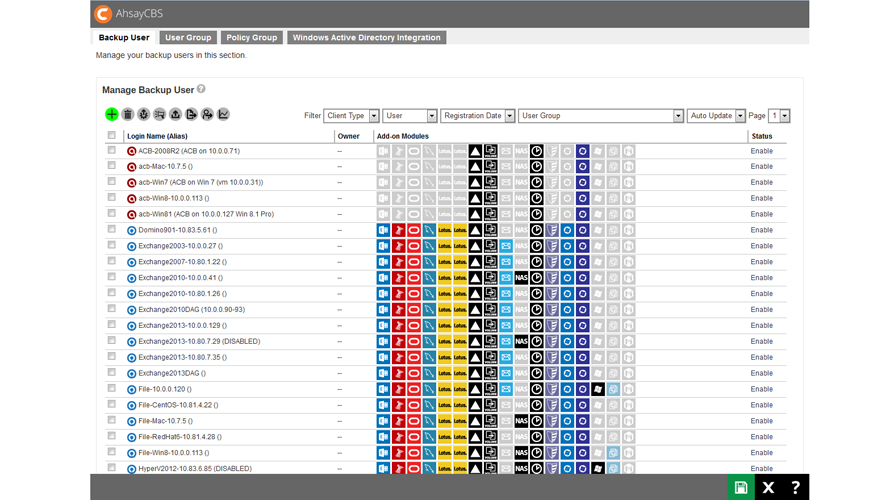Click the upload/export users toolbar icon

175,115
